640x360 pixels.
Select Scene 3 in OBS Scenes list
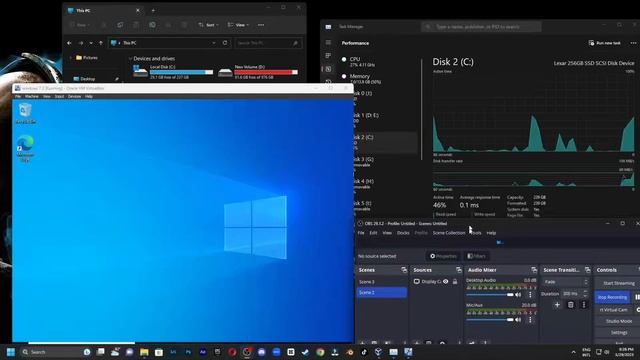click(382, 282)
